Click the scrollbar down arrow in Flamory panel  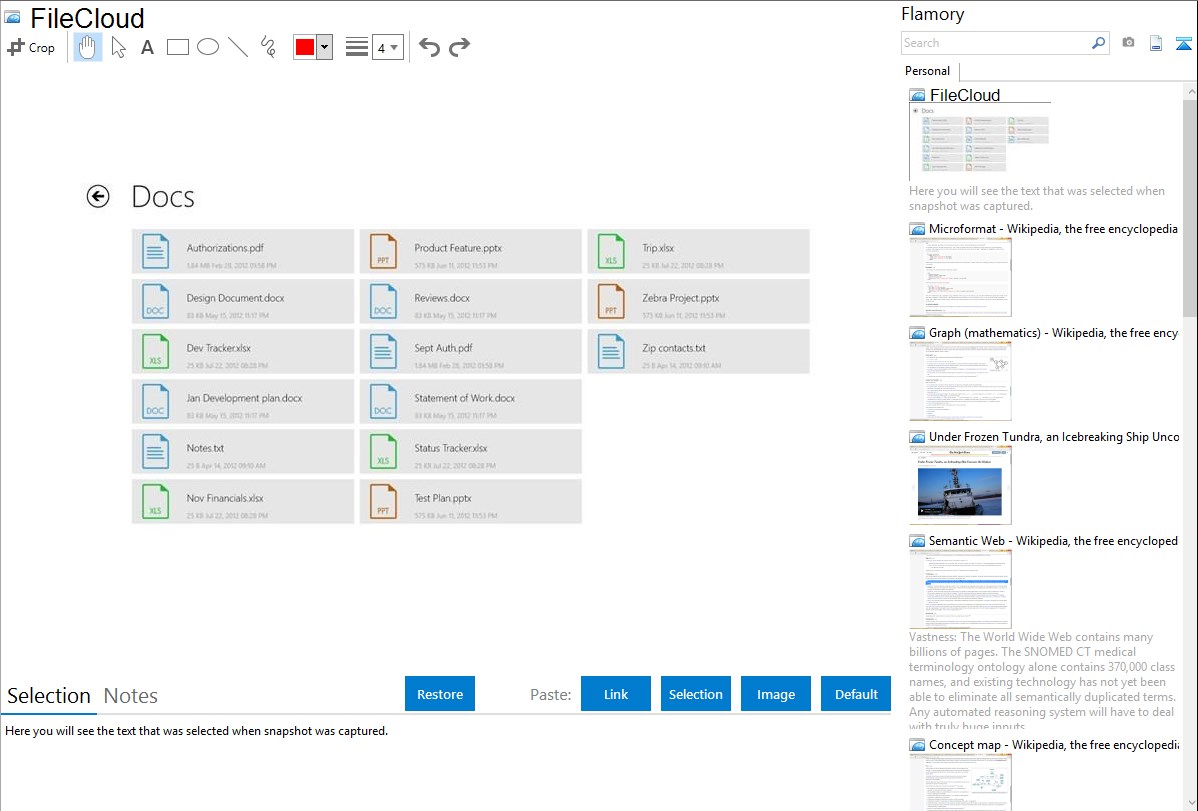(1190, 803)
